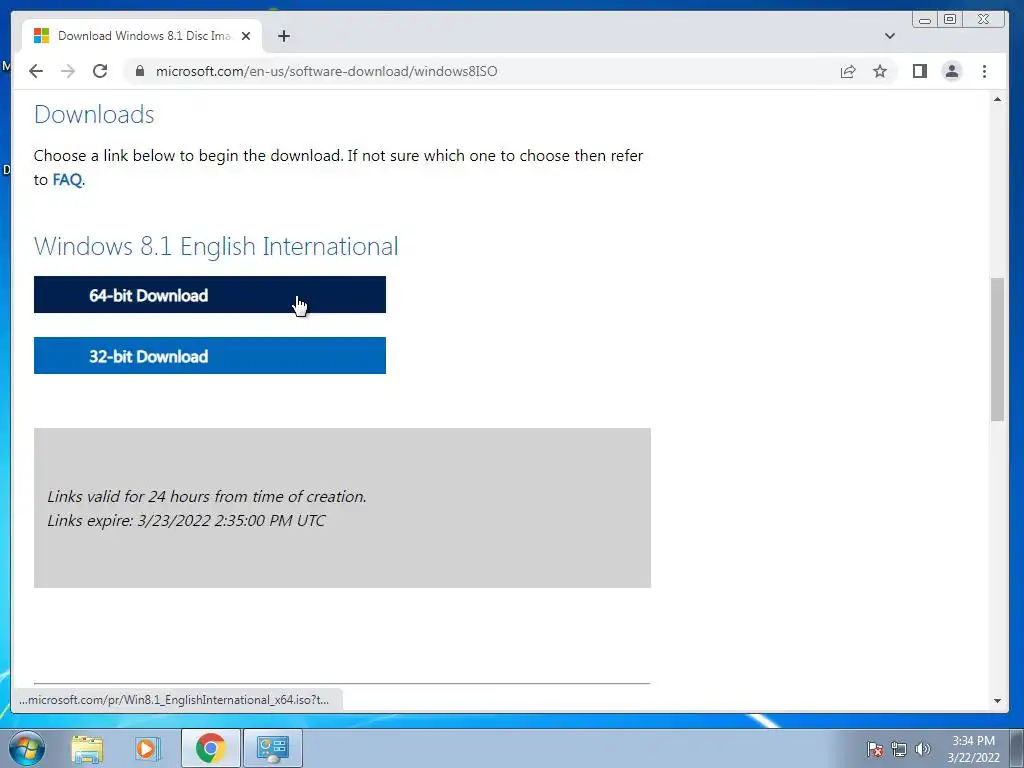Go back to the previous page
Viewport: 1024px width, 768px height.
click(36, 71)
